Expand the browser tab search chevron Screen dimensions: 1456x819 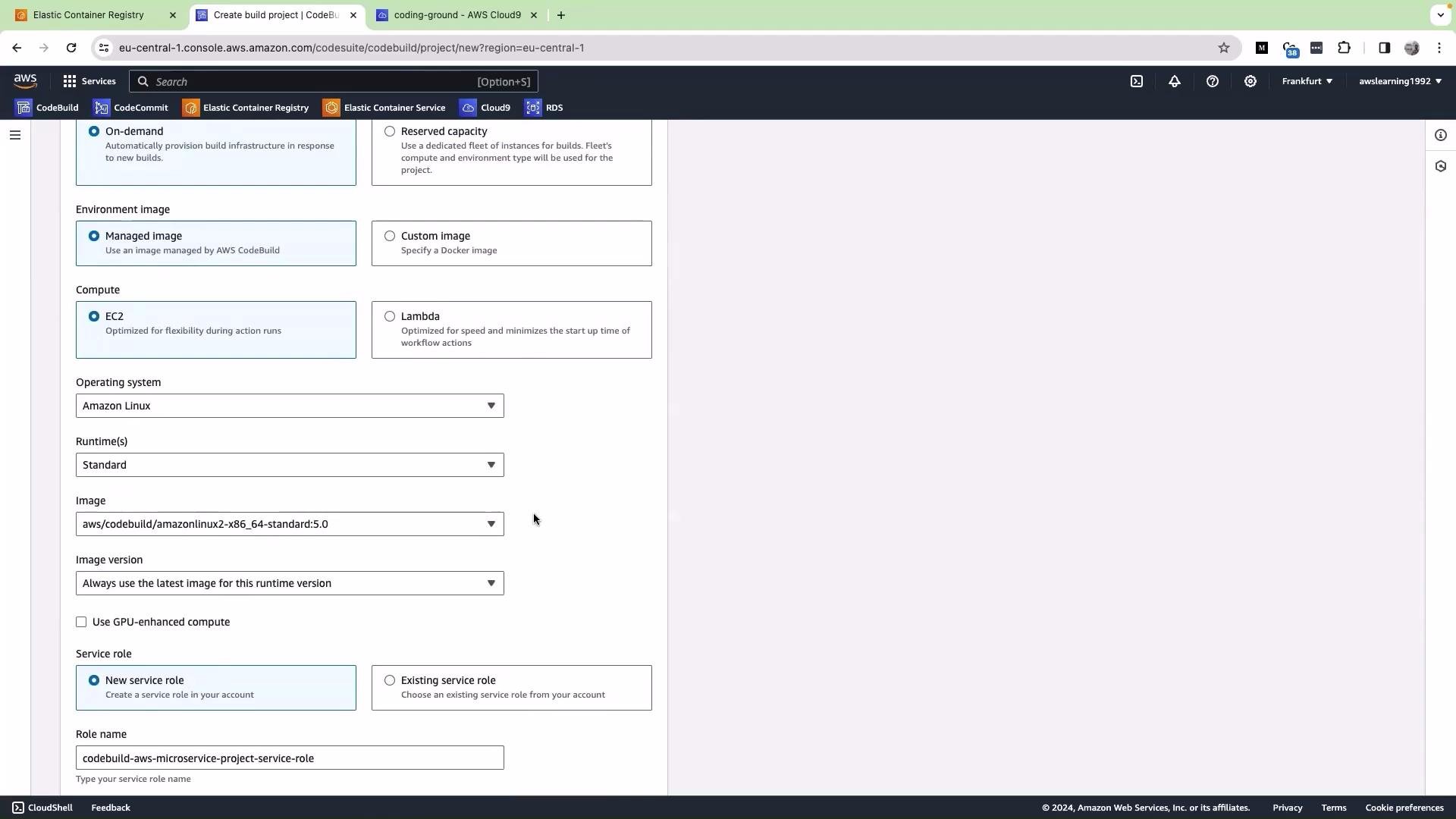[1440, 15]
